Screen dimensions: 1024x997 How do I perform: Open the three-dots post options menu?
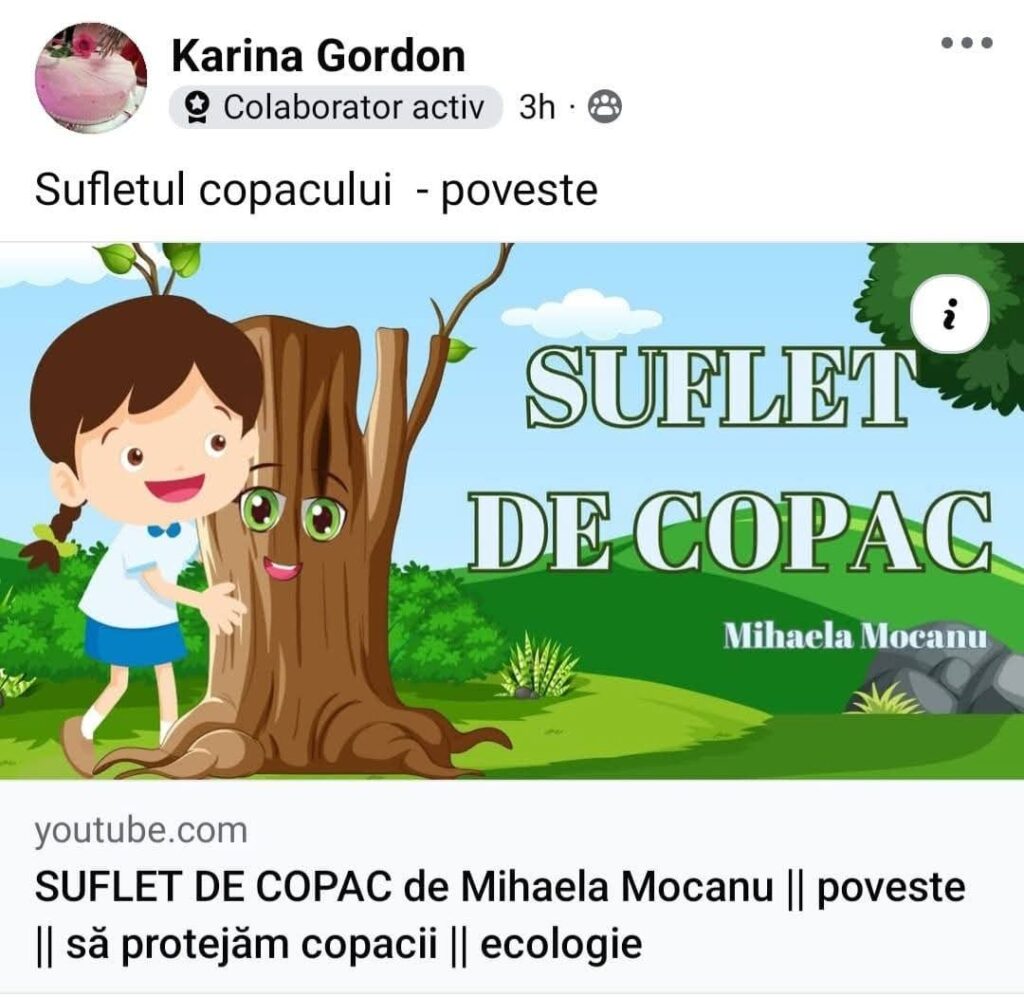(967, 43)
